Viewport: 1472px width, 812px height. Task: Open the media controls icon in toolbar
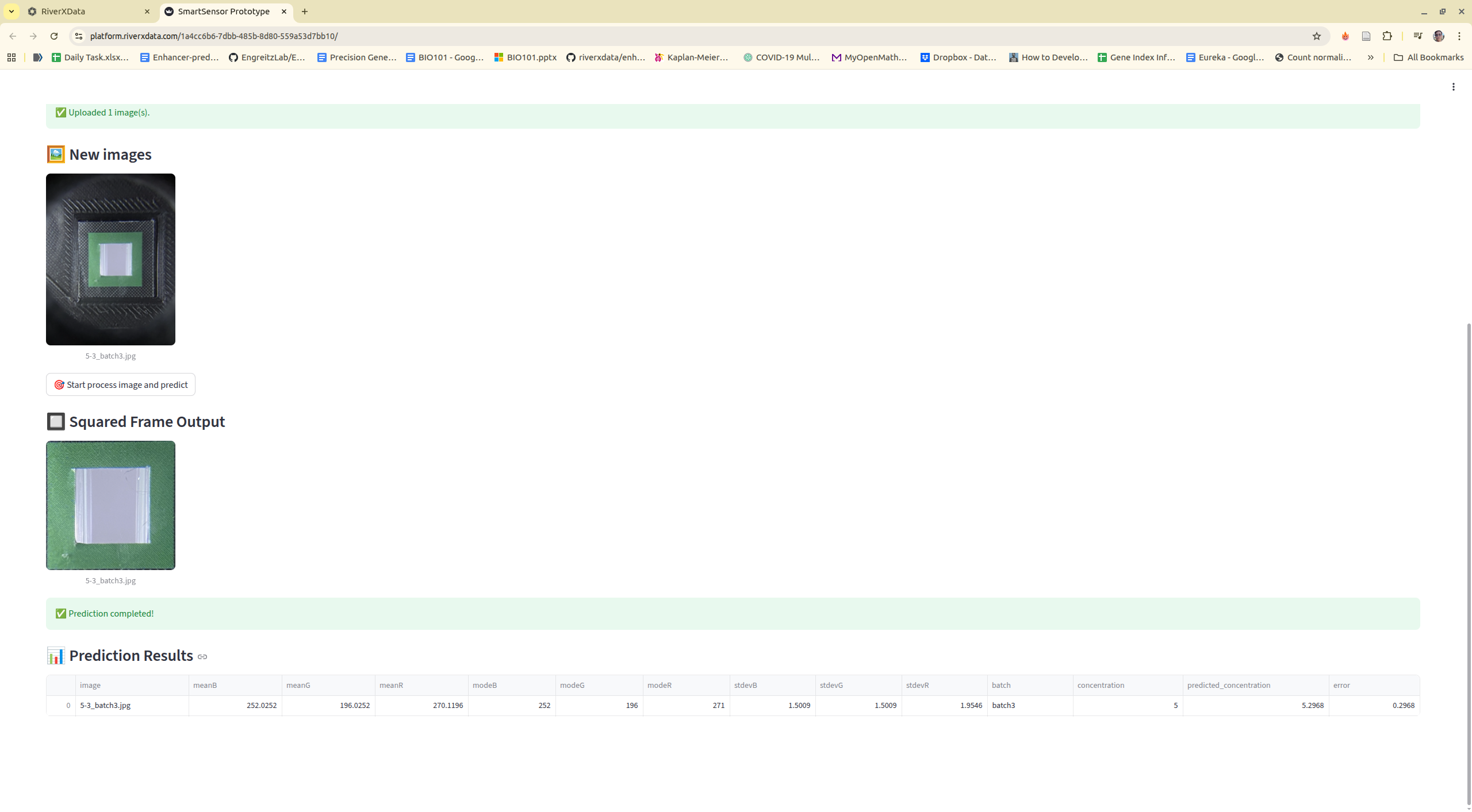click(x=1417, y=36)
